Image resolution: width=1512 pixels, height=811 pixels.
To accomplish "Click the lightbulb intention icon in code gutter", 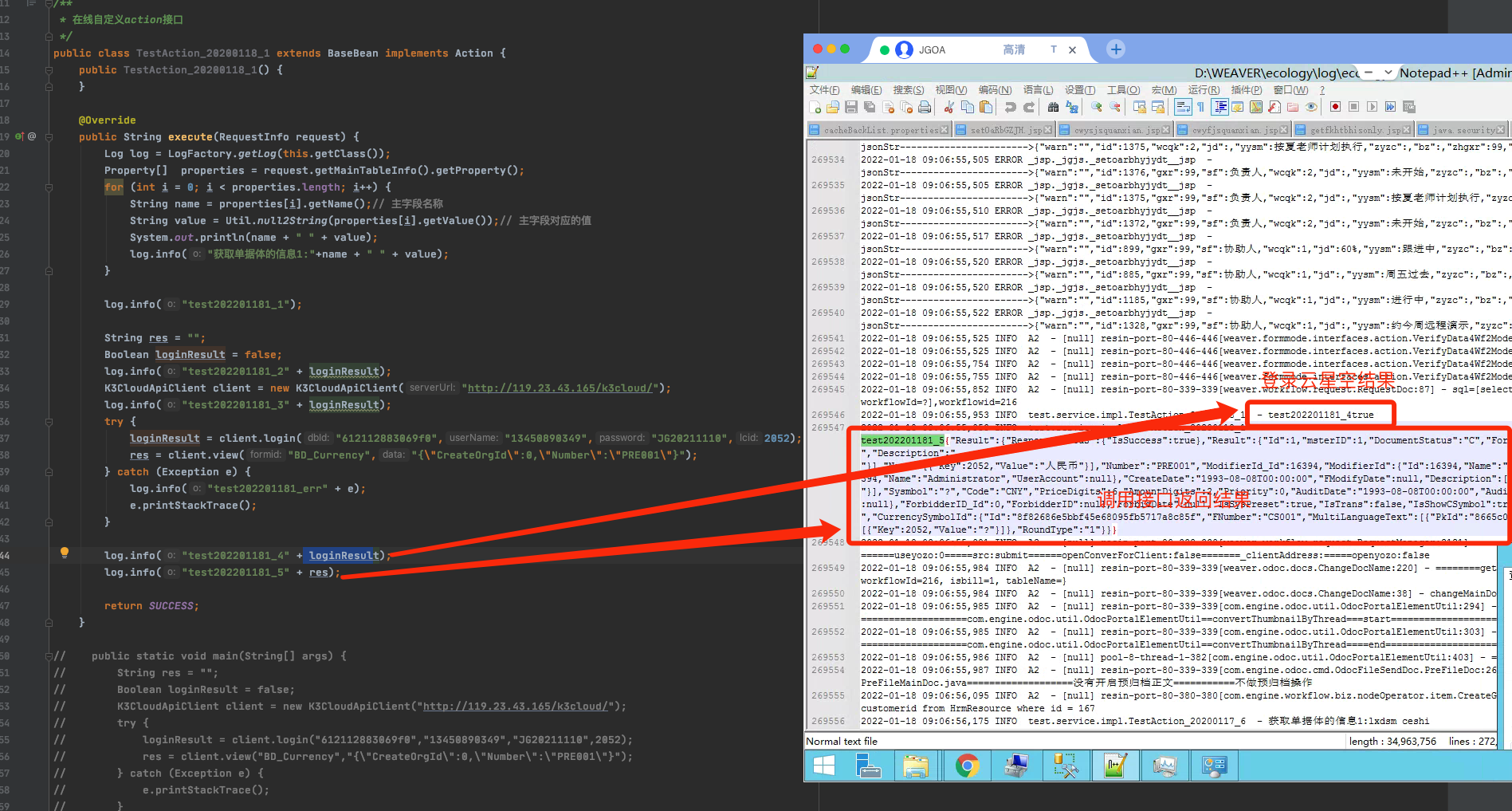I will click(65, 552).
